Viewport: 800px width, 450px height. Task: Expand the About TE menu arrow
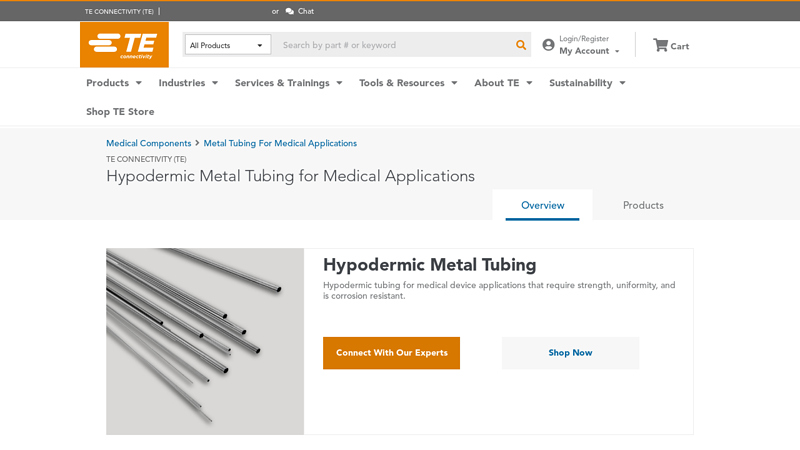(529, 83)
